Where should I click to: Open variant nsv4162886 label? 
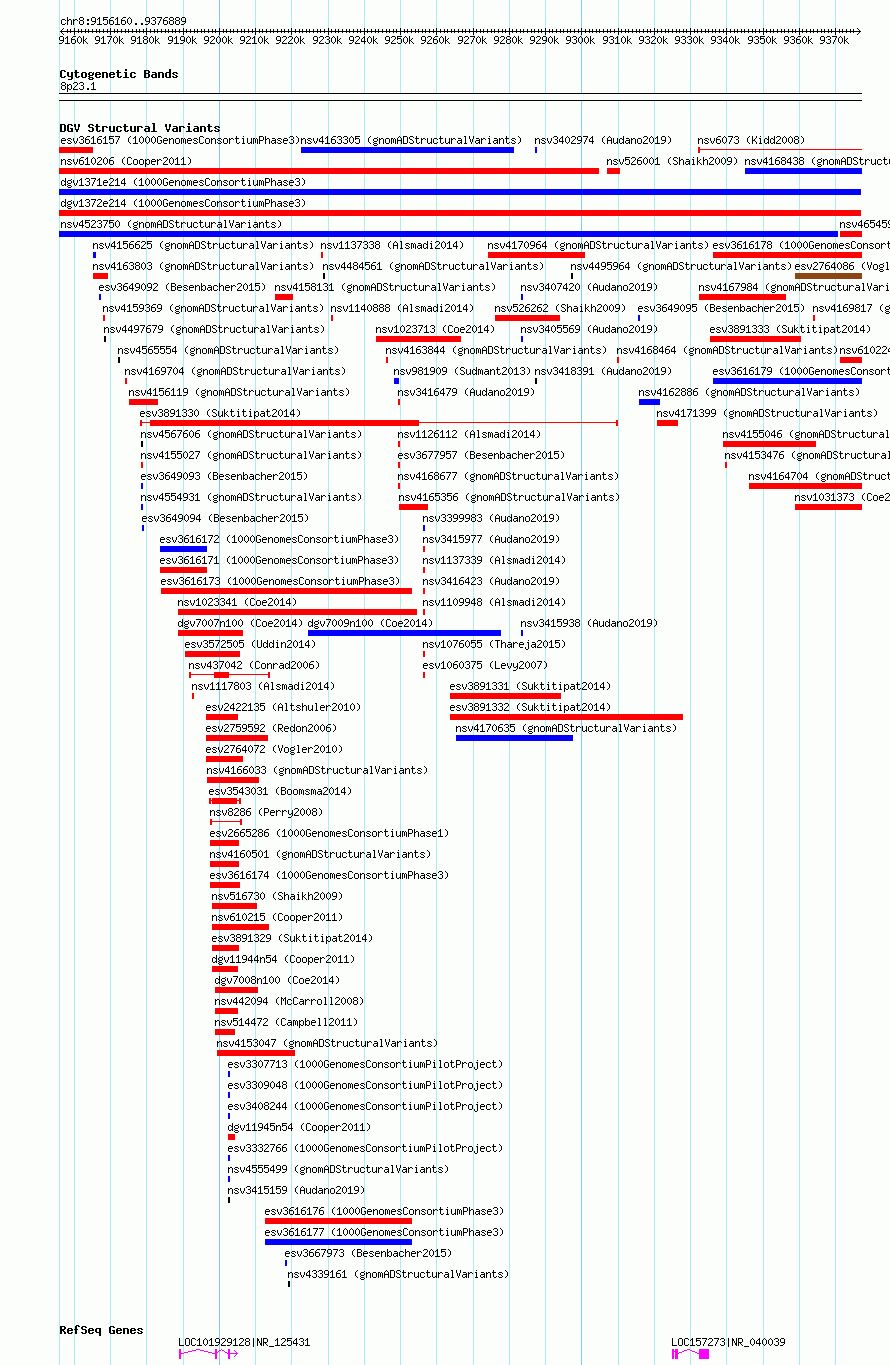coord(749,392)
